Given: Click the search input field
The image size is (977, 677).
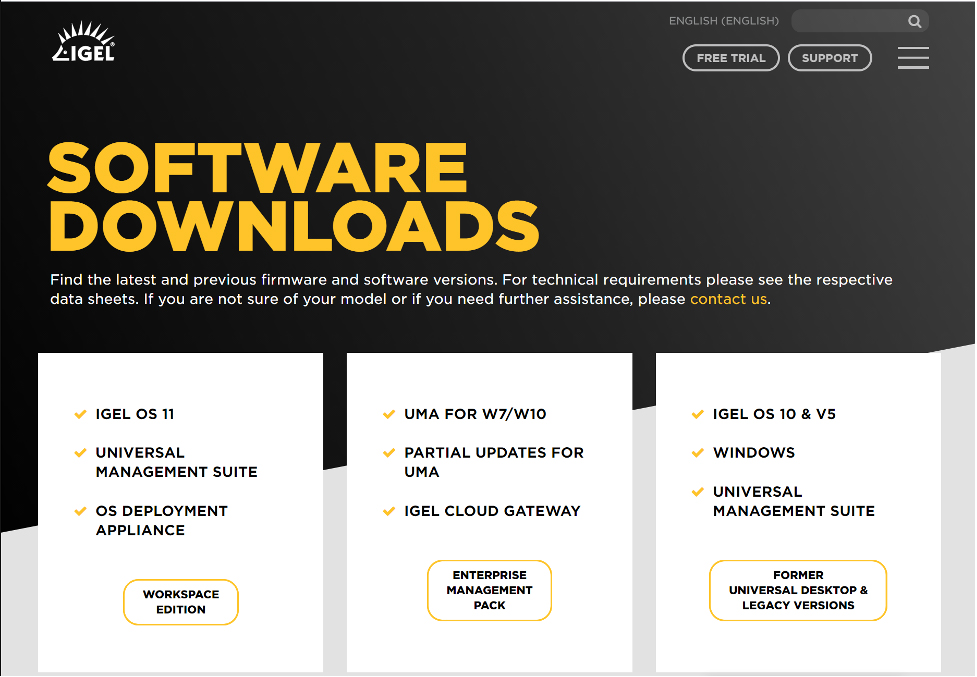Looking at the screenshot, I should 860,21.
